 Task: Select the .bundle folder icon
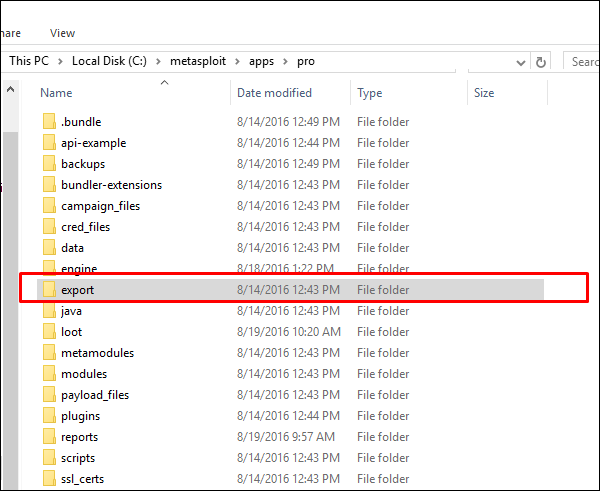(x=49, y=121)
